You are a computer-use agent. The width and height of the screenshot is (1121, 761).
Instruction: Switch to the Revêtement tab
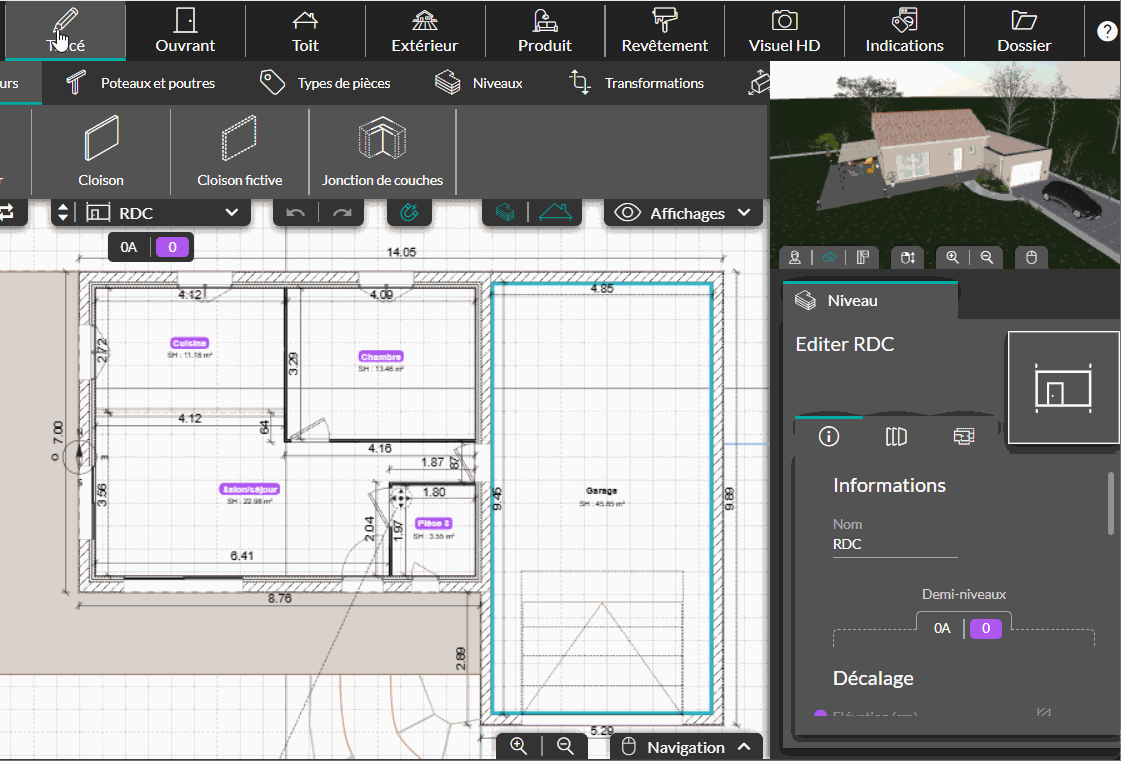pyautogui.click(x=664, y=31)
